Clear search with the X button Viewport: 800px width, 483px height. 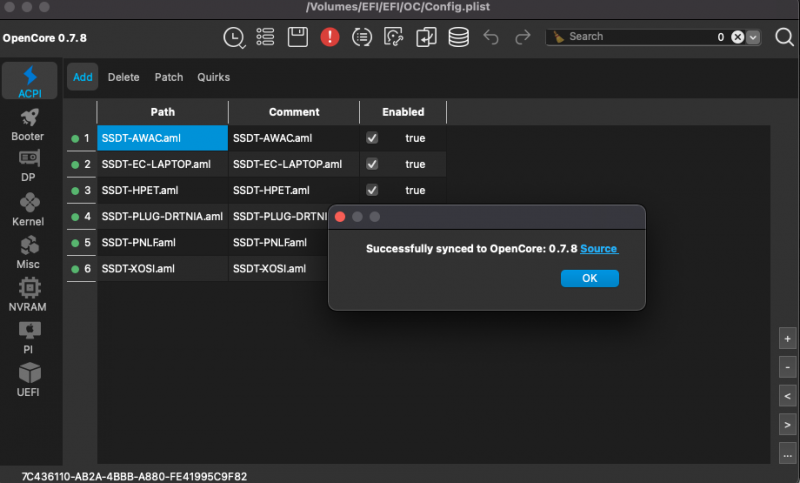(737, 37)
